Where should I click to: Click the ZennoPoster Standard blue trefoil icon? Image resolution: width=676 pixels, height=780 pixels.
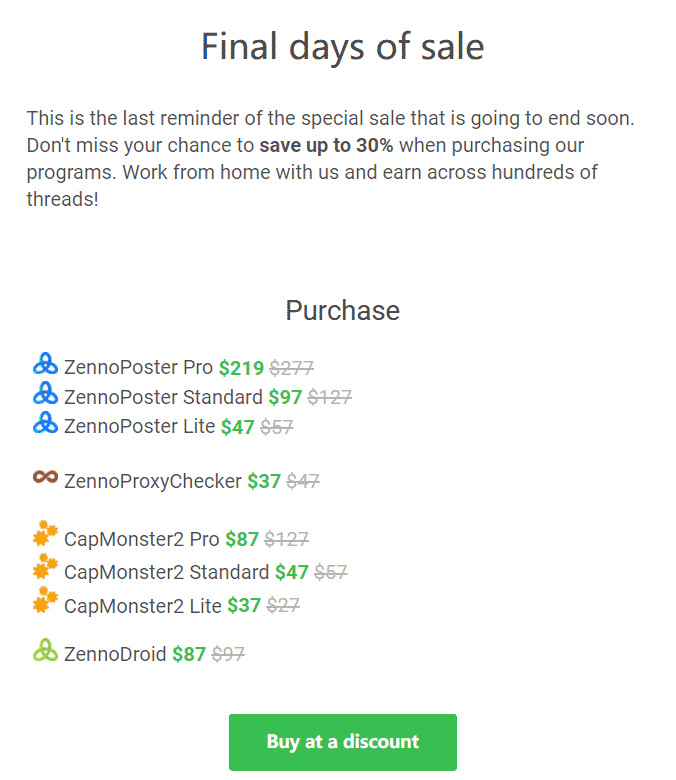tap(45, 393)
